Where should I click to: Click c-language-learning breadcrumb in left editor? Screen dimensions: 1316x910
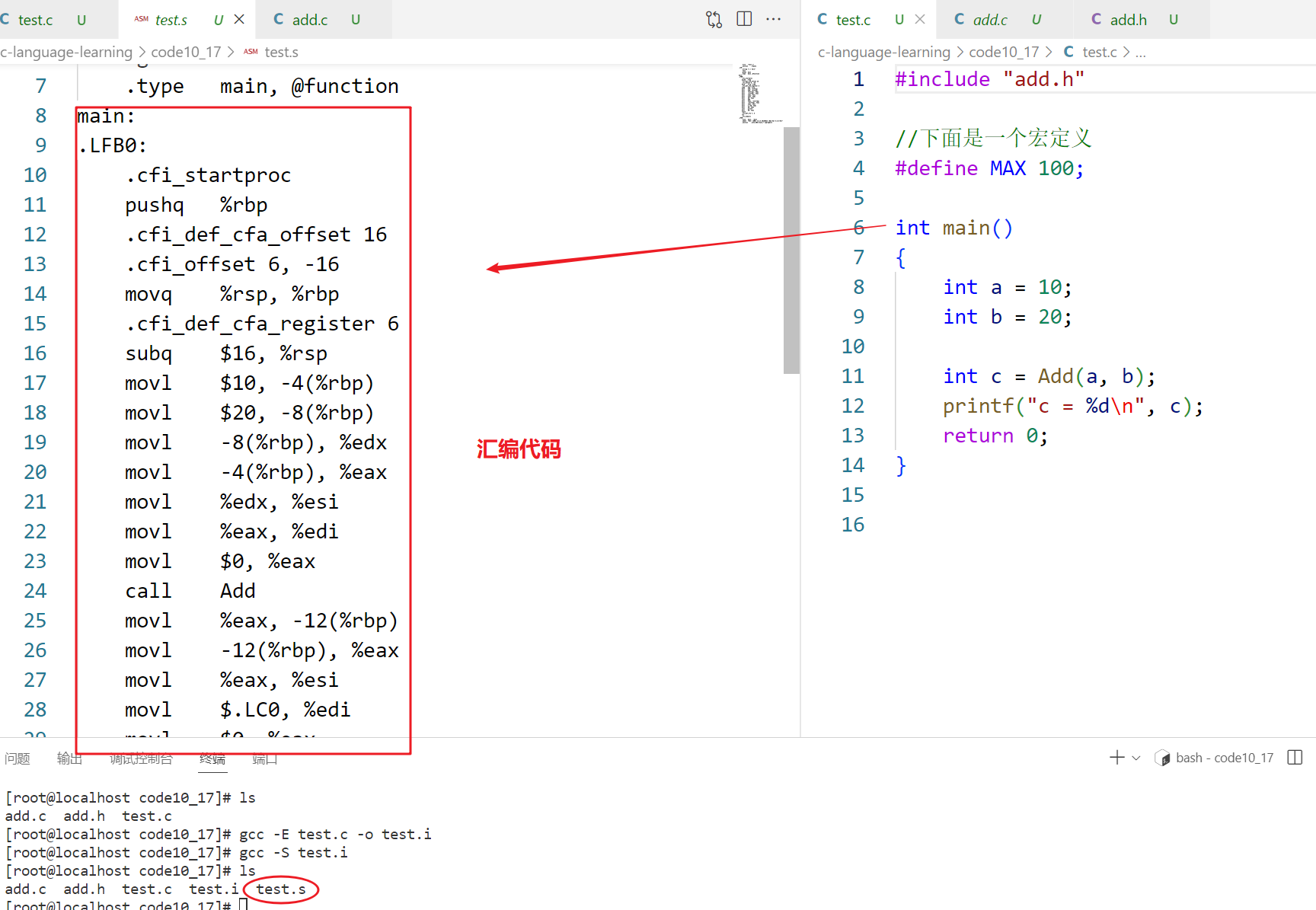[x=66, y=52]
